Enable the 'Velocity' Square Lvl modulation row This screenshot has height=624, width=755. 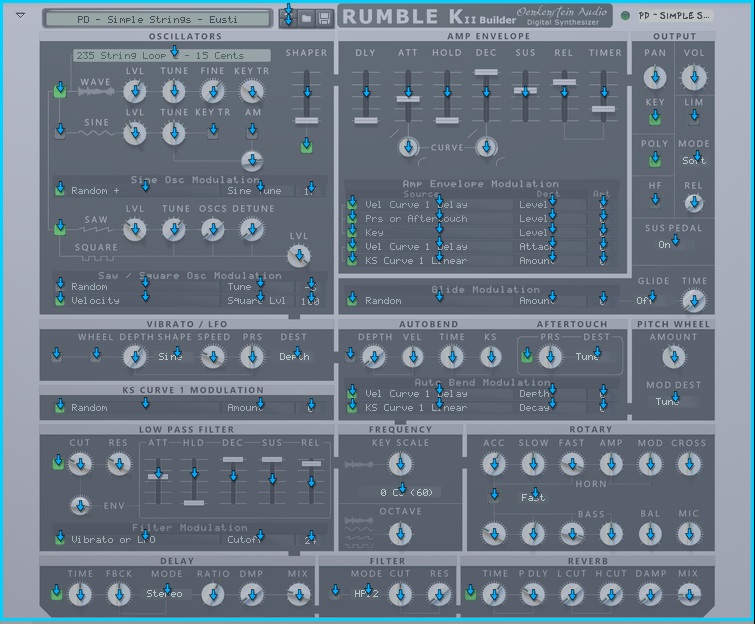[x=60, y=300]
